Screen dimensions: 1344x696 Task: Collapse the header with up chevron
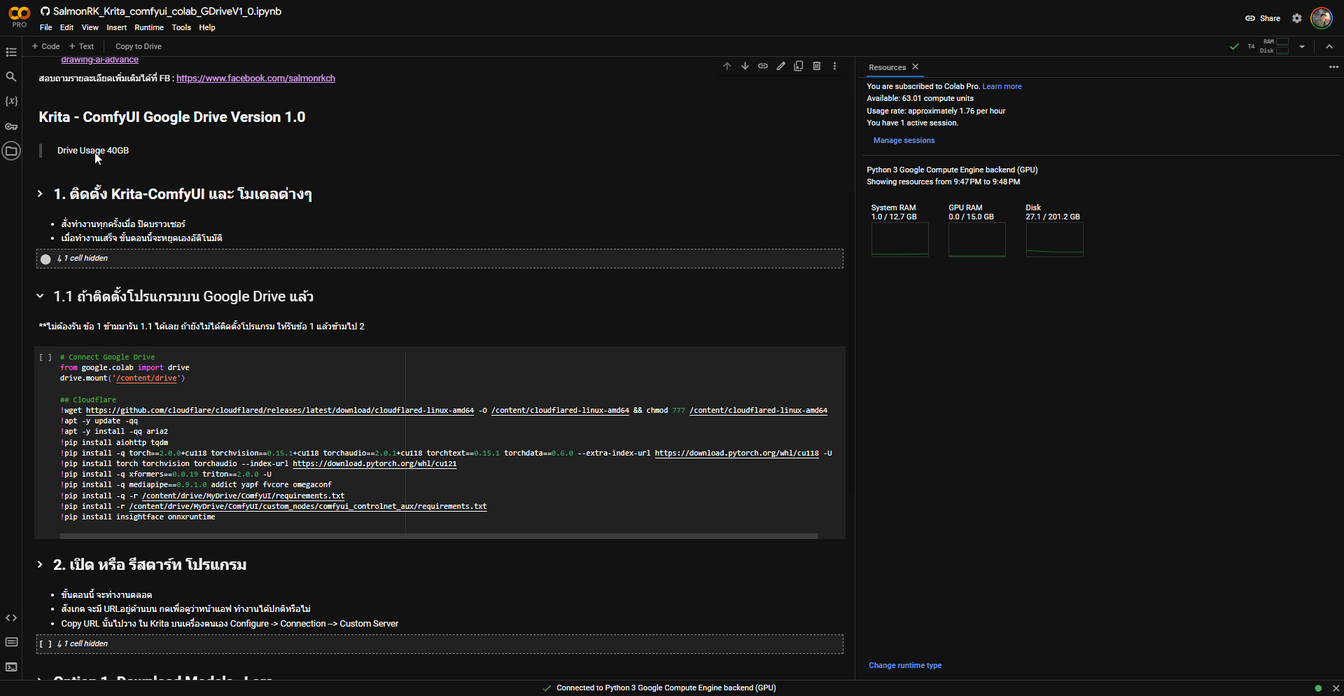(1329, 46)
